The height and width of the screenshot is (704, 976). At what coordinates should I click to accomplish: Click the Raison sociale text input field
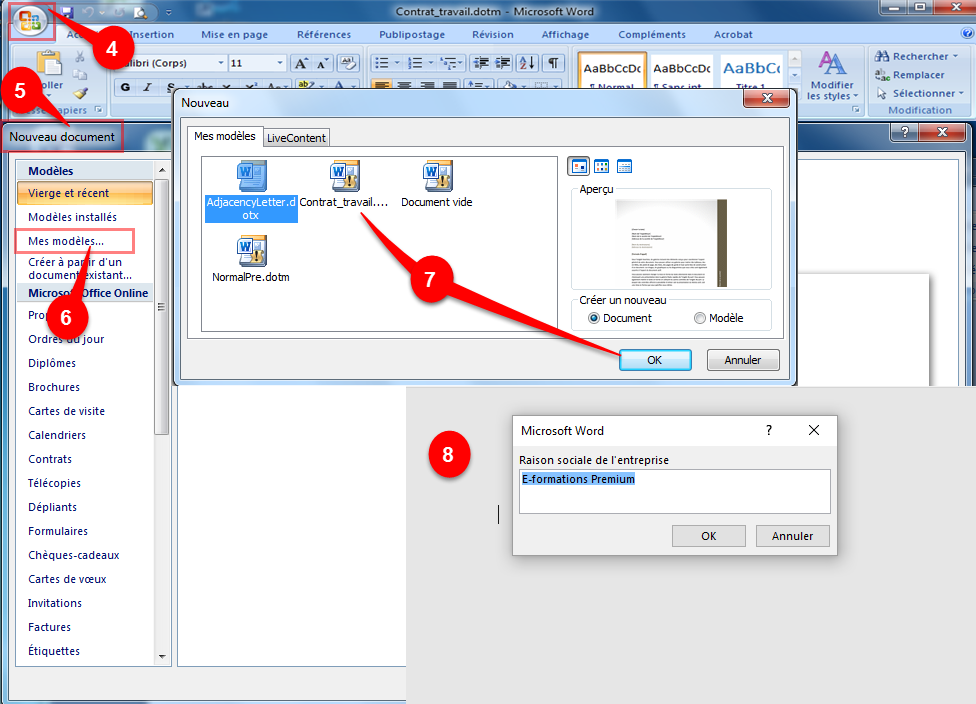click(x=674, y=491)
